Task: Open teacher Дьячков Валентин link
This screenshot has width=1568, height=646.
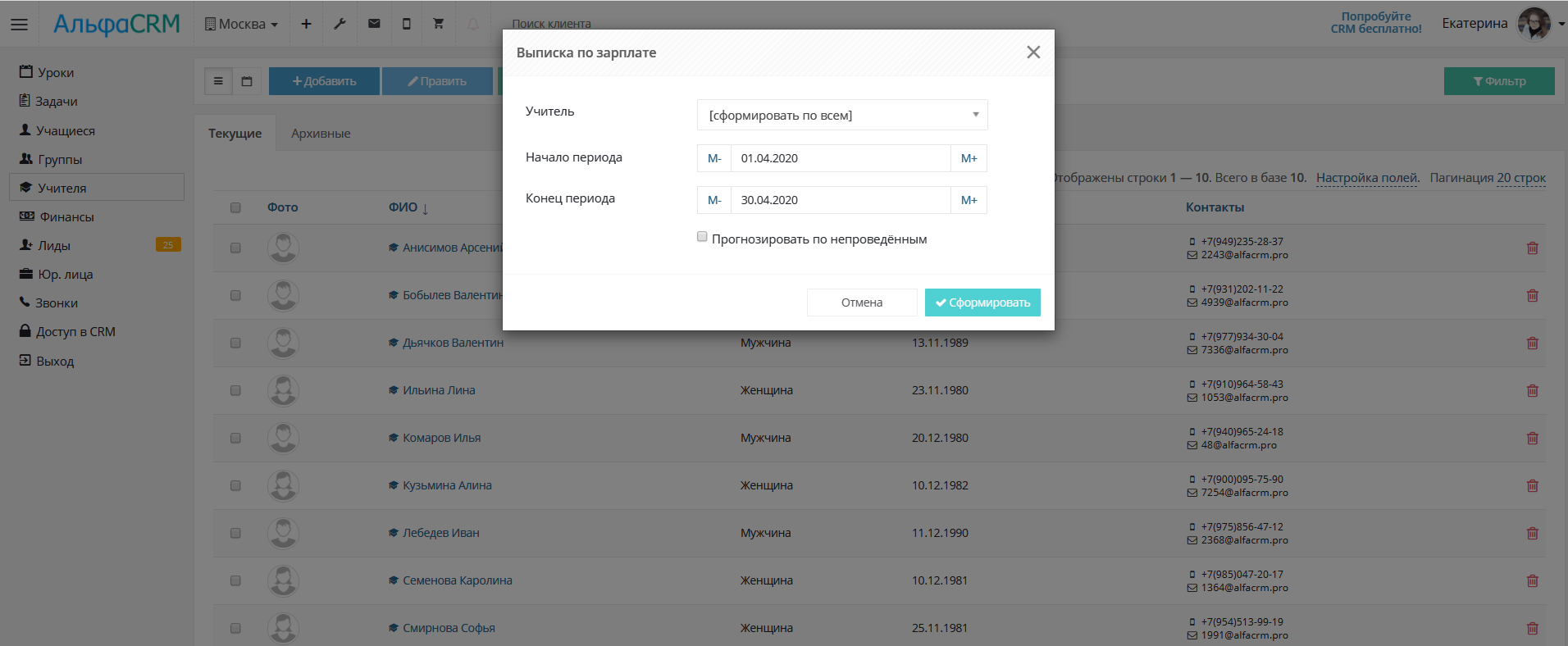Action: tap(453, 343)
